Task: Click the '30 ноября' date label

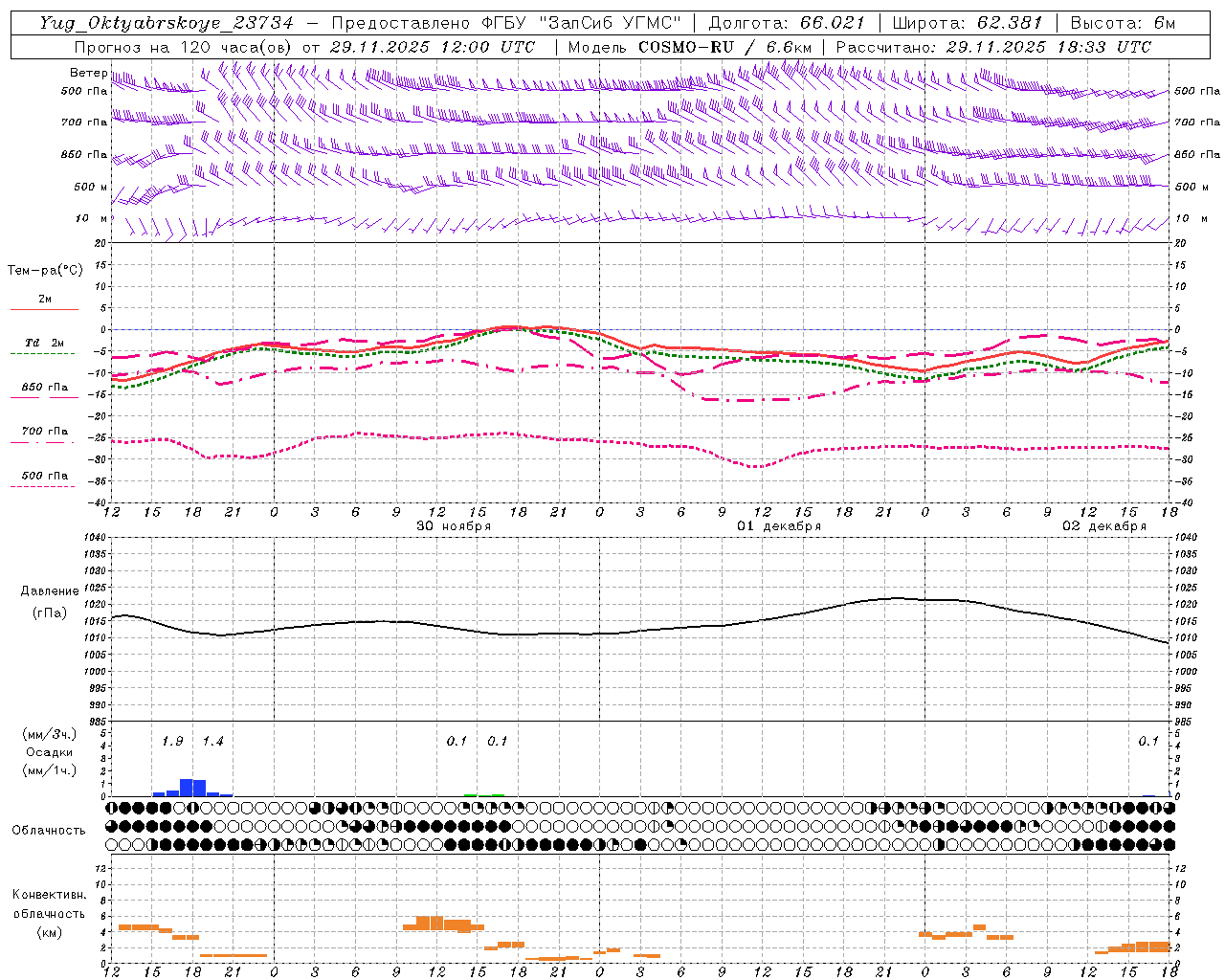Action: (x=454, y=526)
